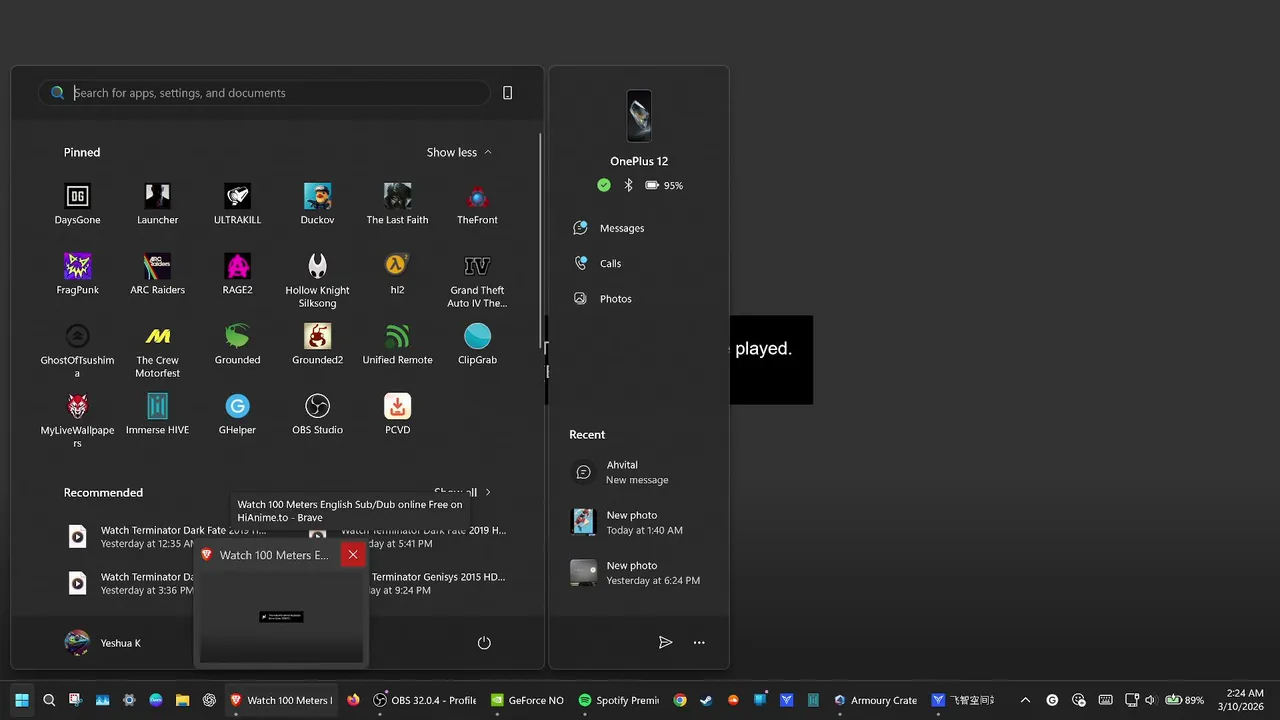
Task: Open Terminator Genisys 2015 recommended file
Action: pyautogui.click(x=438, y=583)
